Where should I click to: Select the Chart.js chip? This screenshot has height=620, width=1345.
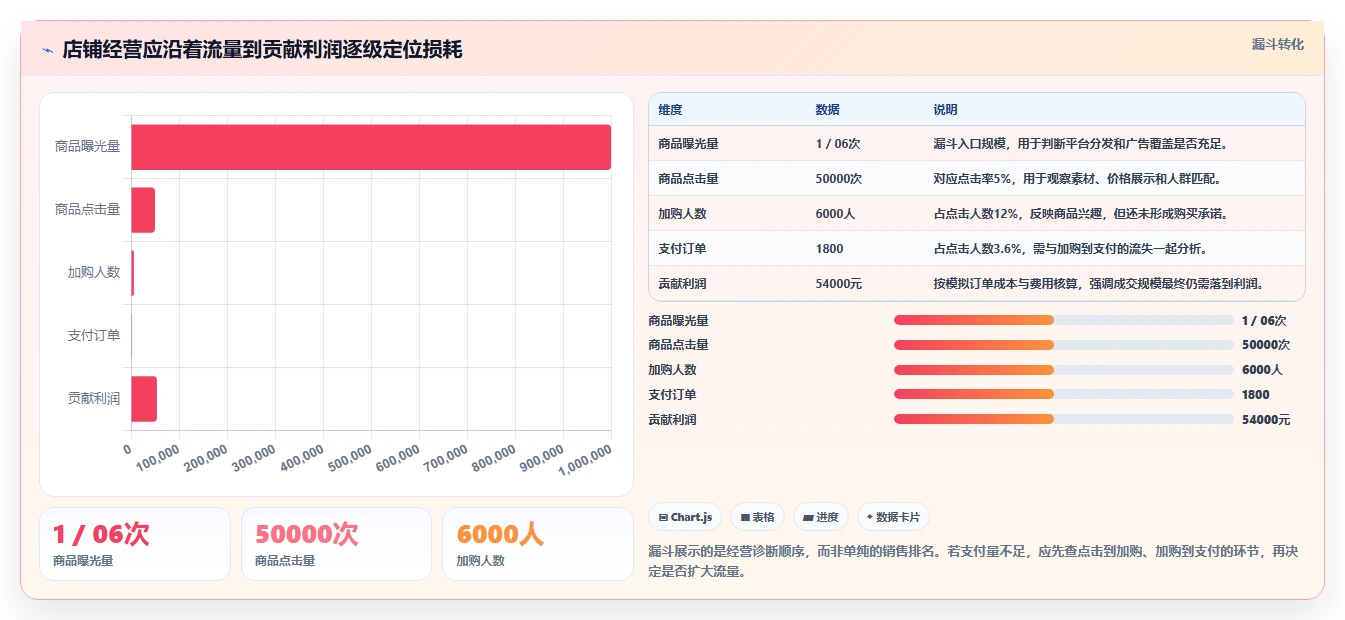coord(685,517)
